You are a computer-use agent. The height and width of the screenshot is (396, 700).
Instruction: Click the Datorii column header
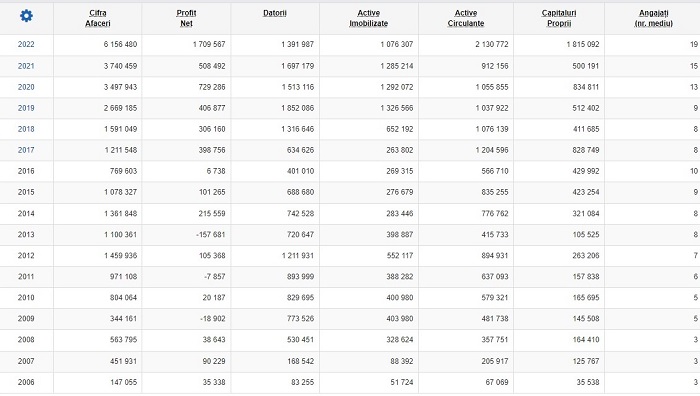(275, 13)
